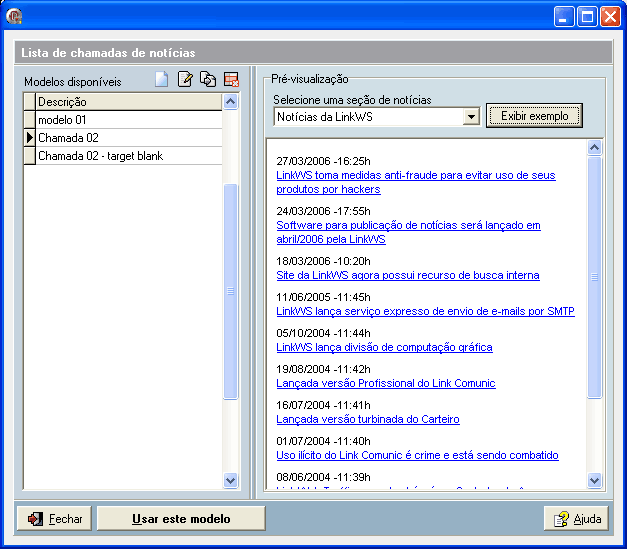Open link 'LinkWS lança divisão de computação gráfica'
Image resolution: width=627 pixels, height=549 pixels.
click(x=384, y=347)
